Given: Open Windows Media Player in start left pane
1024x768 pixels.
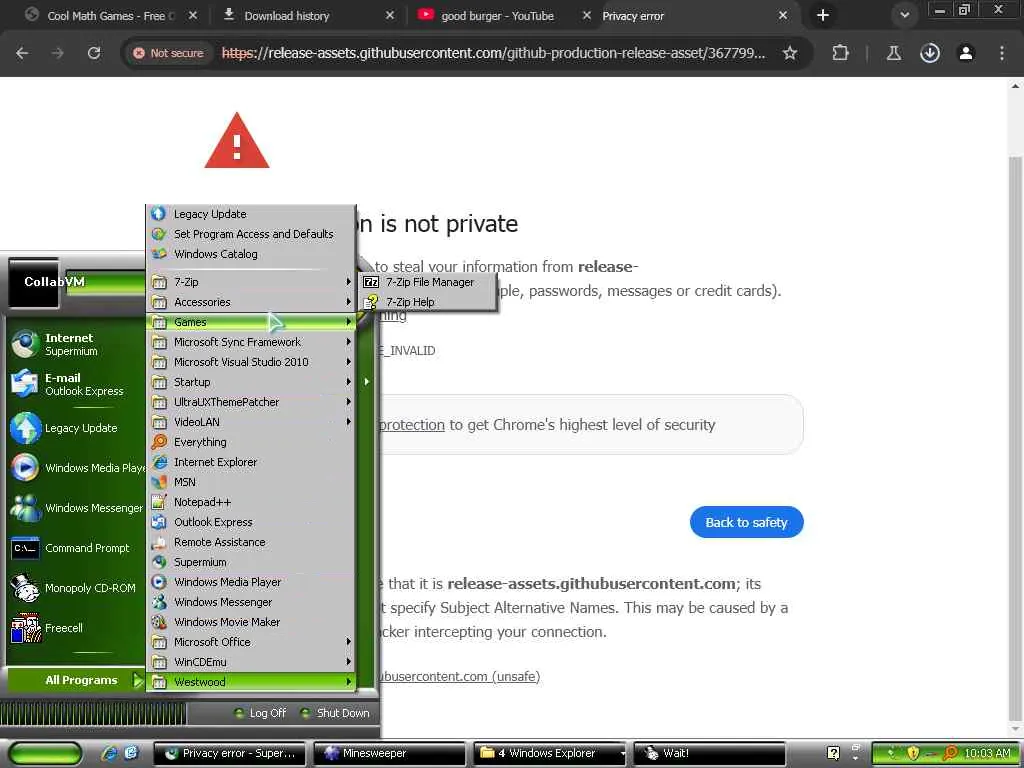Looking at the screenshot, I should coord(75,468).
